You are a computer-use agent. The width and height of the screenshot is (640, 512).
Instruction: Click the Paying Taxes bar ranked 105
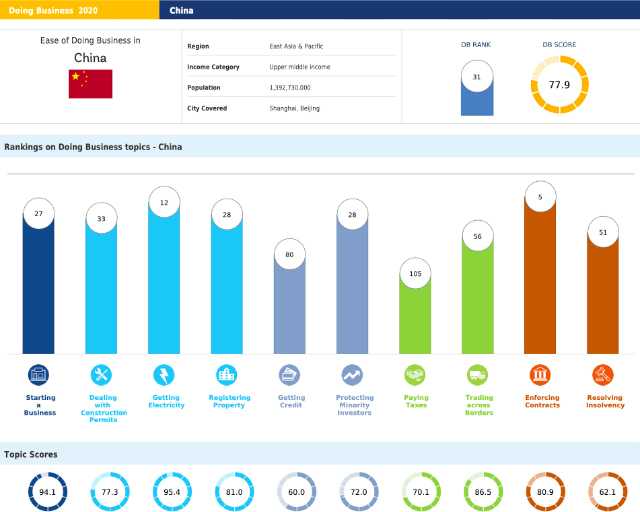416,315
